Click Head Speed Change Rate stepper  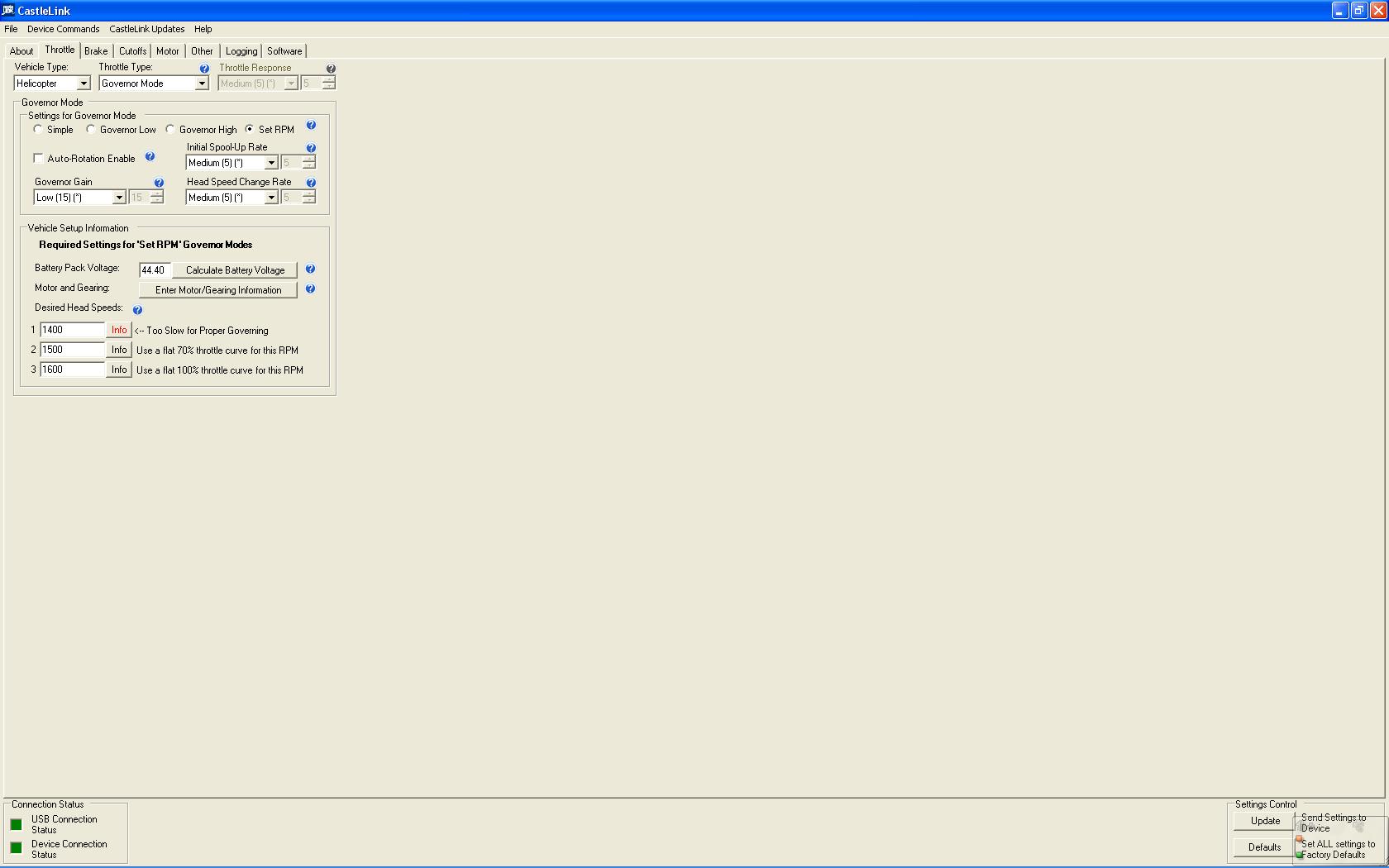[308, 198]
